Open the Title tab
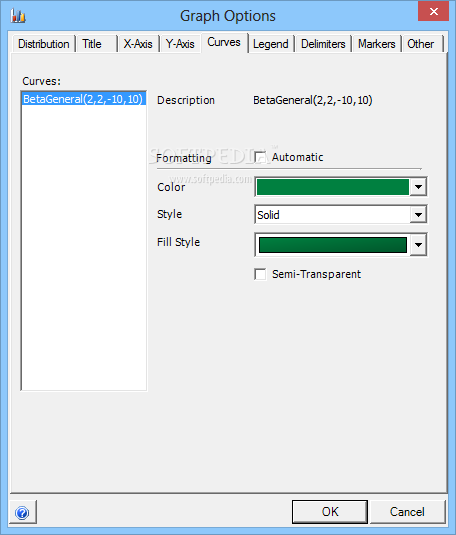Image resolution: width=456 pixels, height=535 pixels. point(97,44)
